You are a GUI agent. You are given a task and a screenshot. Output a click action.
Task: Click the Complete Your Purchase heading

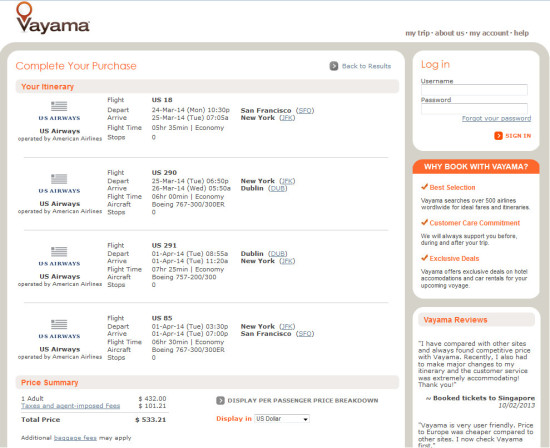tap(76, 66)
